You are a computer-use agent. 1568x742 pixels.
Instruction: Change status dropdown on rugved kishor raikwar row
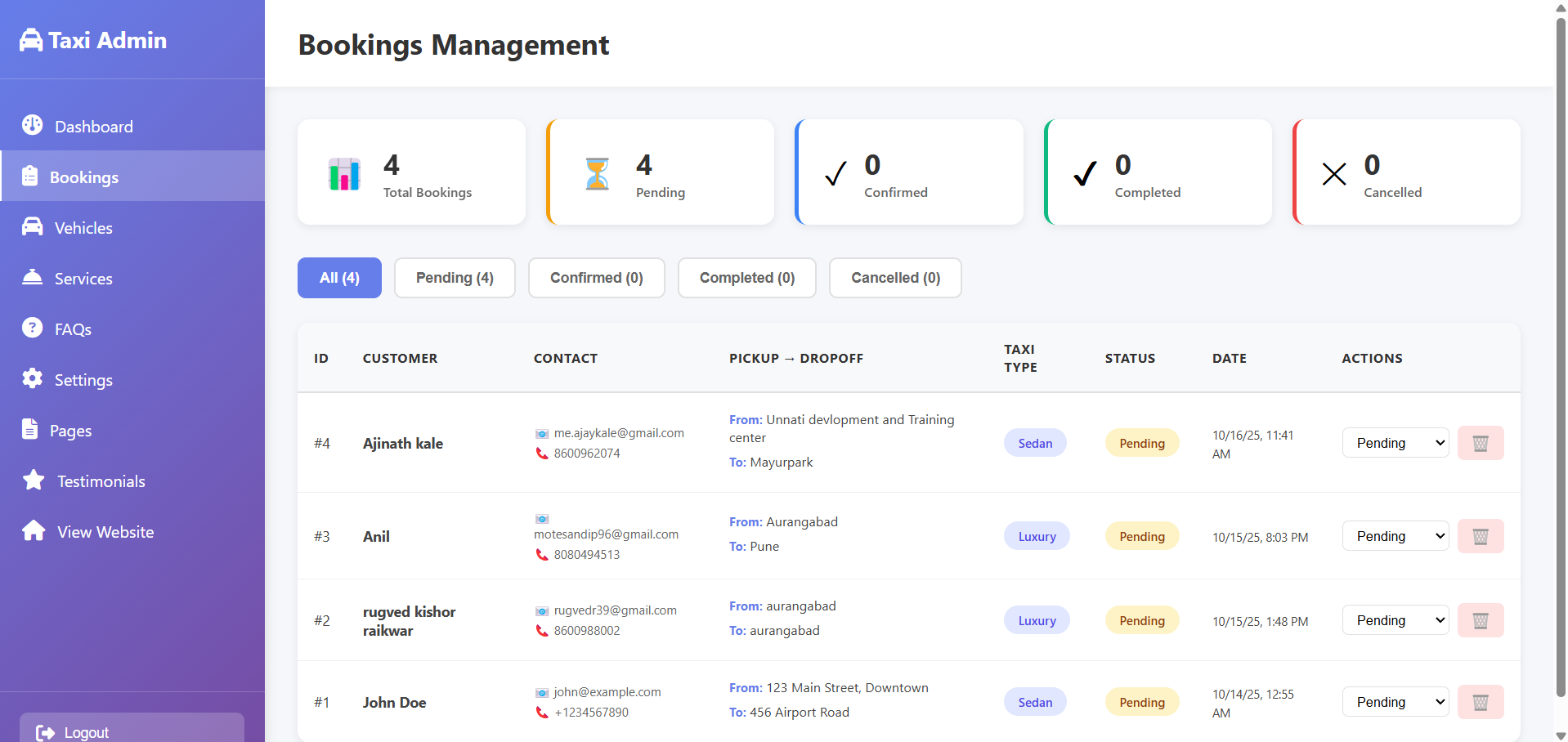1394,619
